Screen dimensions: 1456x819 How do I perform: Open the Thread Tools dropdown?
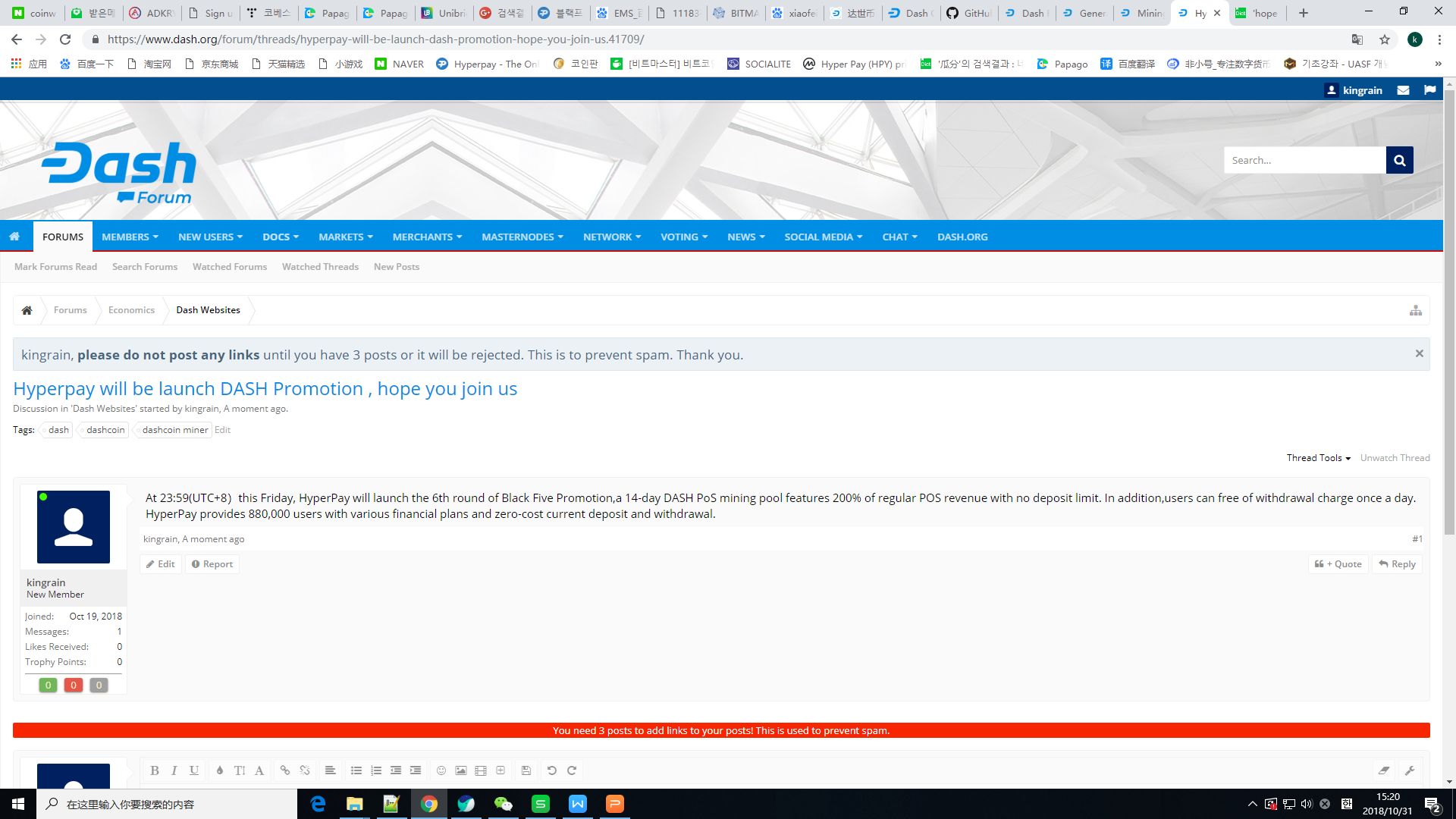(x=1319, y=458)
